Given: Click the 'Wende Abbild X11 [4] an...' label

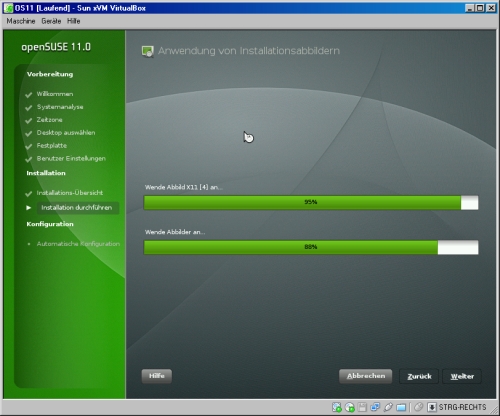Looking at the screenshot, I should 184,187.
